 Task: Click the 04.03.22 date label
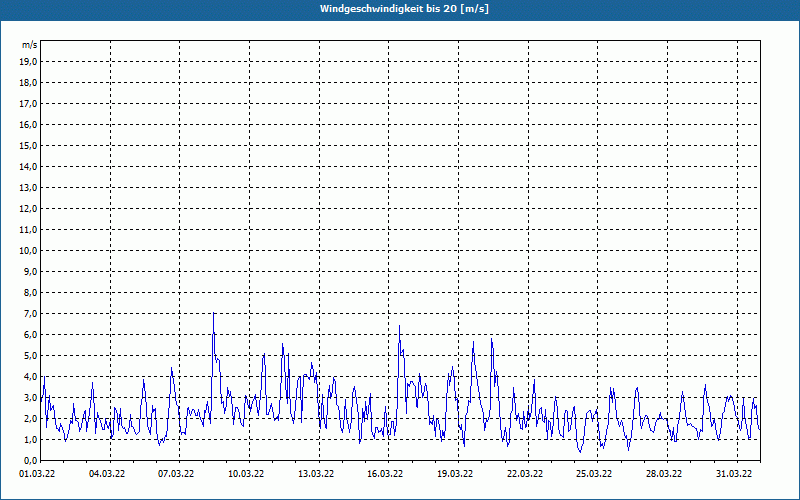pyautogui.click(x=107, y=473)
